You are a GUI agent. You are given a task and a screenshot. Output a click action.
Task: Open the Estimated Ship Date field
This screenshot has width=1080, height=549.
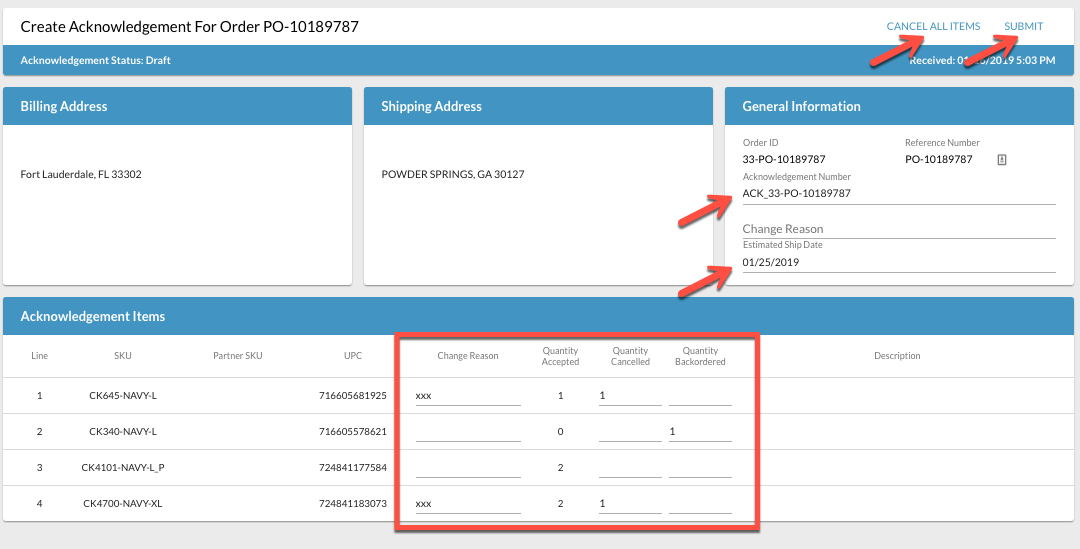(898, 263)
